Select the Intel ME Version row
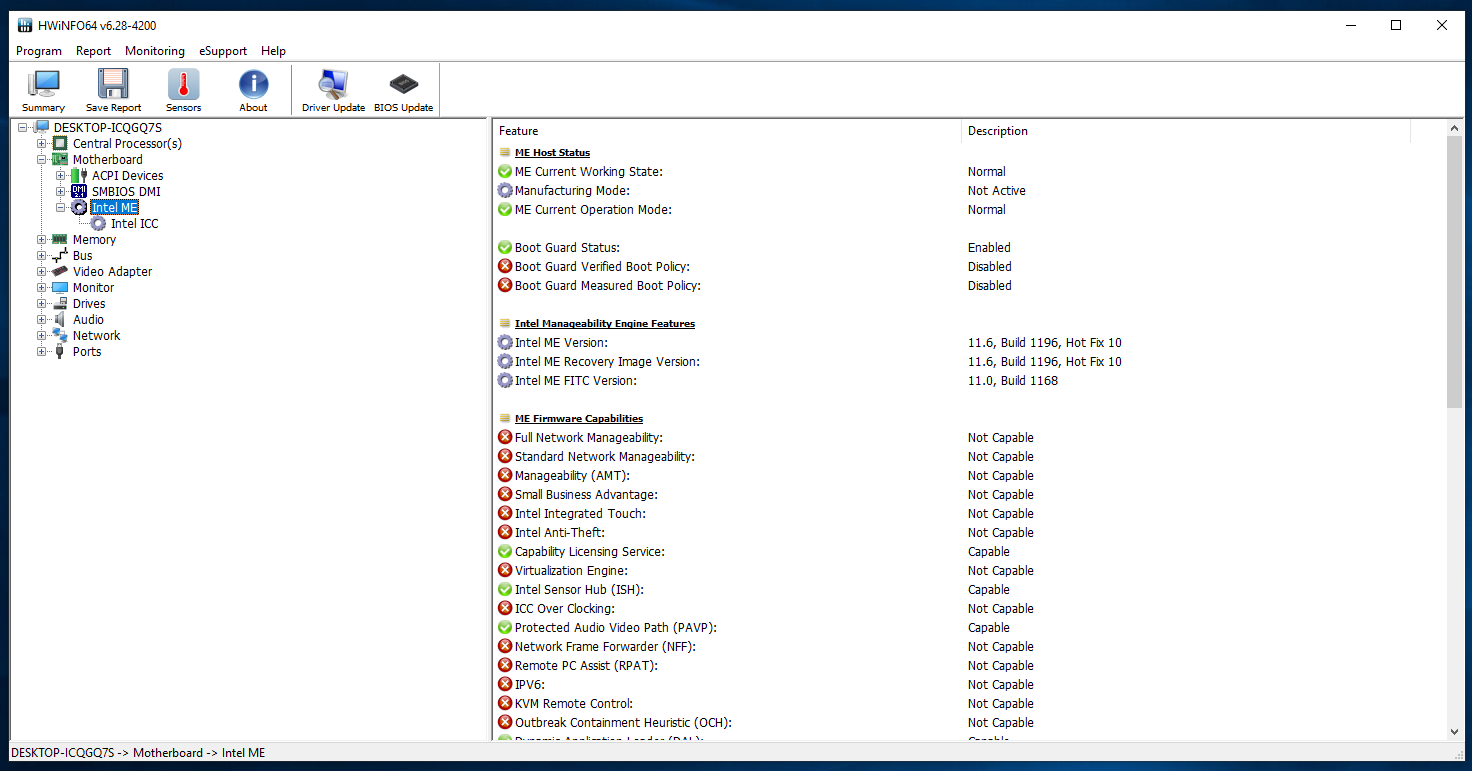The height and width of the screenshot is (771, 1472). pos(970,343)
